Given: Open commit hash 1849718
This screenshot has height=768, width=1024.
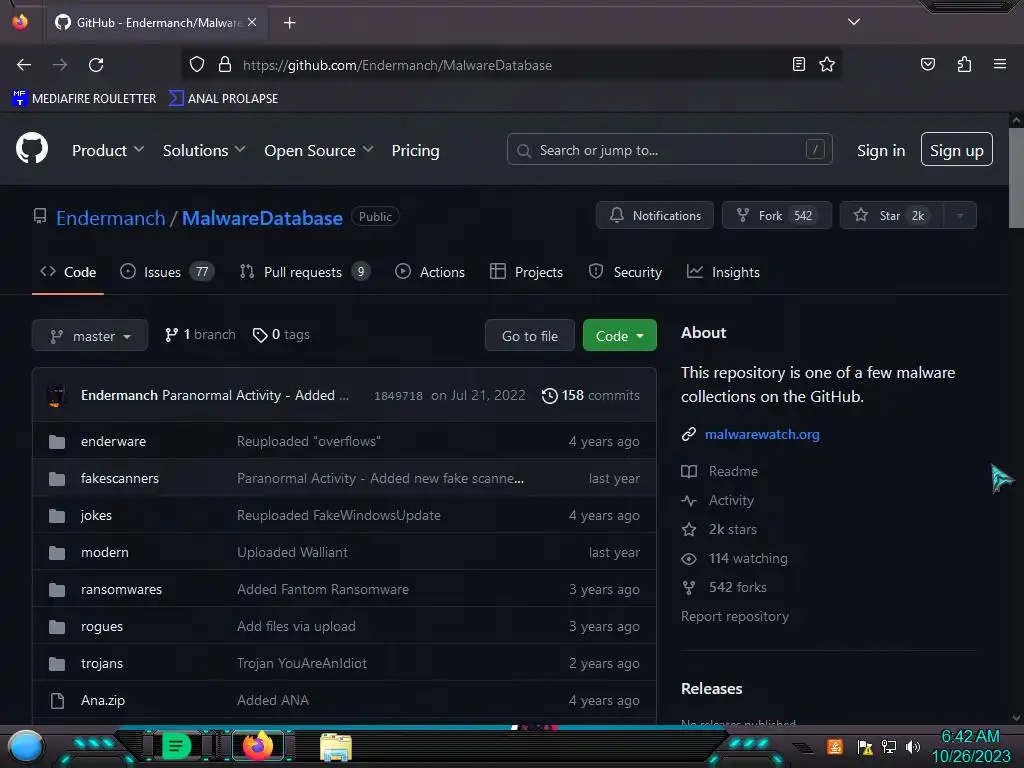Looking at the screenshot, I should click(398, 396).
